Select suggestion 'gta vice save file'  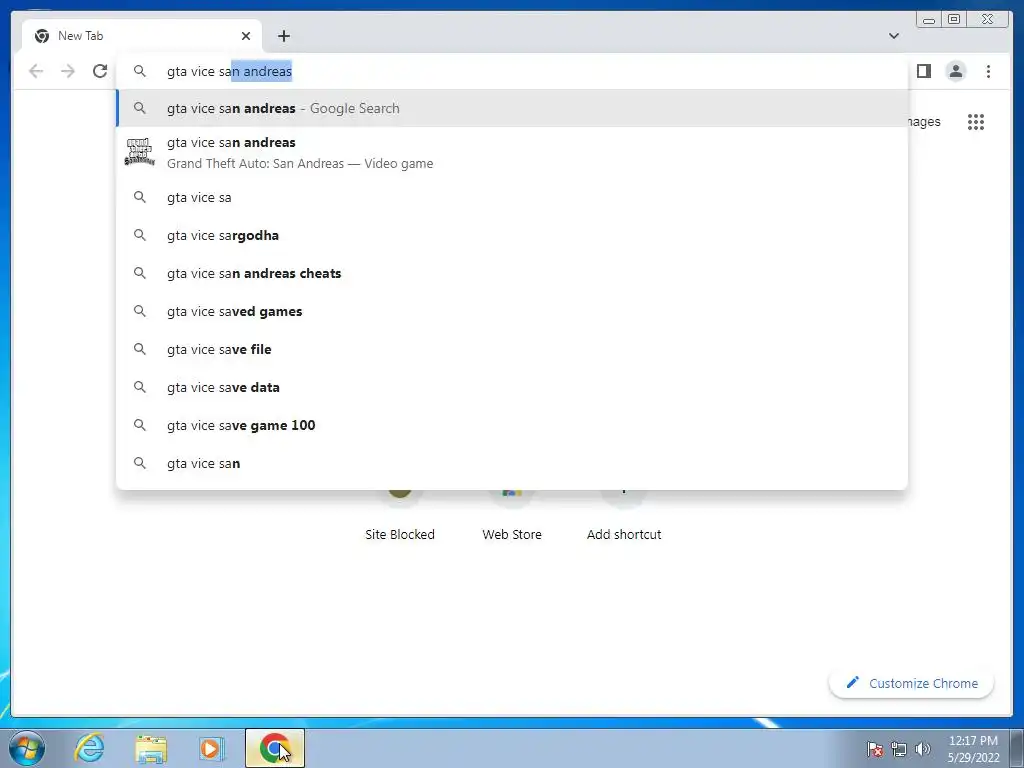pos(512,349)
